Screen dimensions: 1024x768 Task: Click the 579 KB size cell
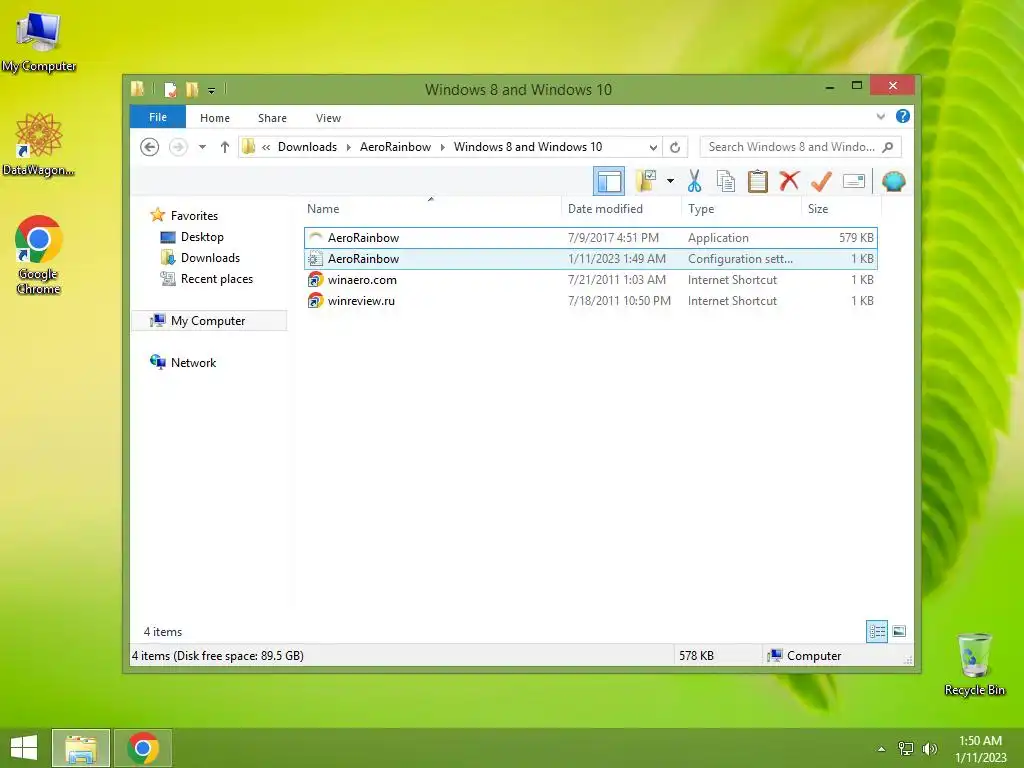pos(856,238)
